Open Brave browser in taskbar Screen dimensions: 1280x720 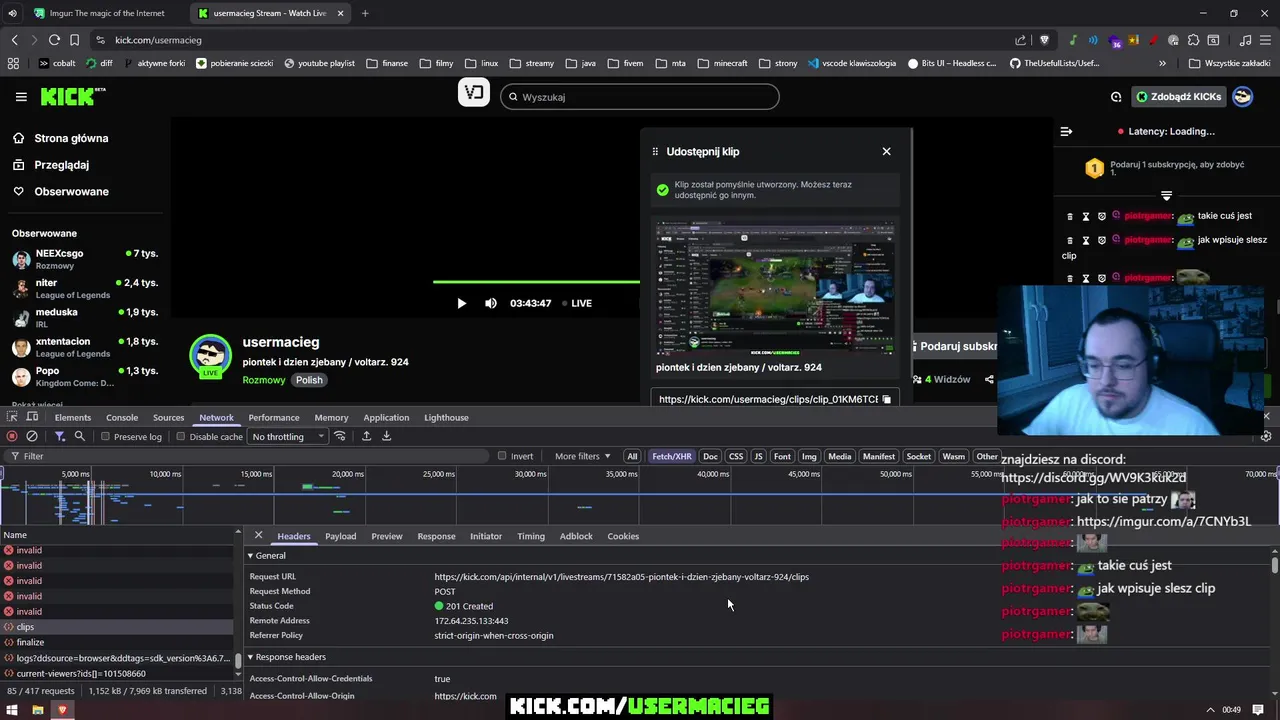point(62,710)
